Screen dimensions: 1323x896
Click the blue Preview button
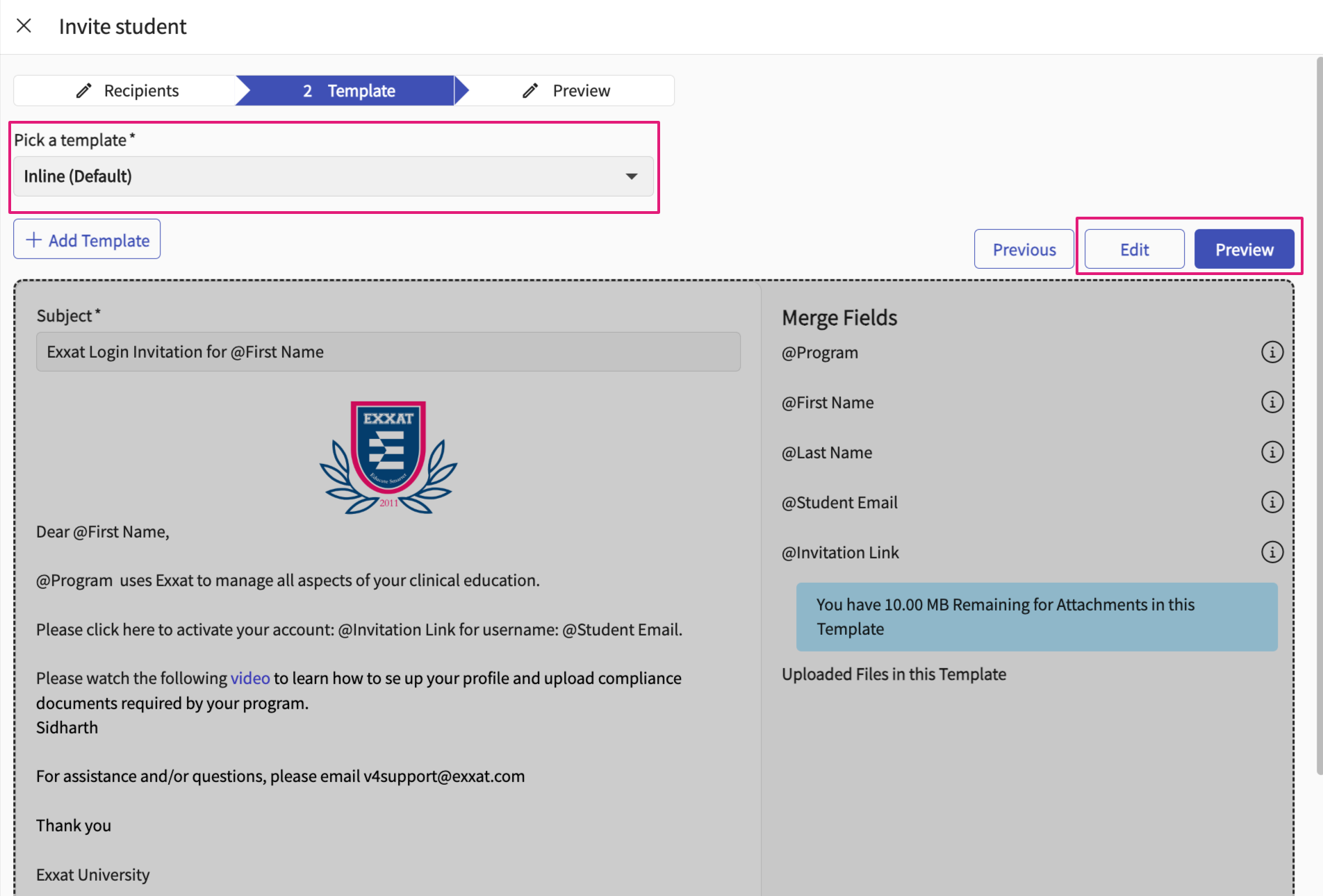1244,249
